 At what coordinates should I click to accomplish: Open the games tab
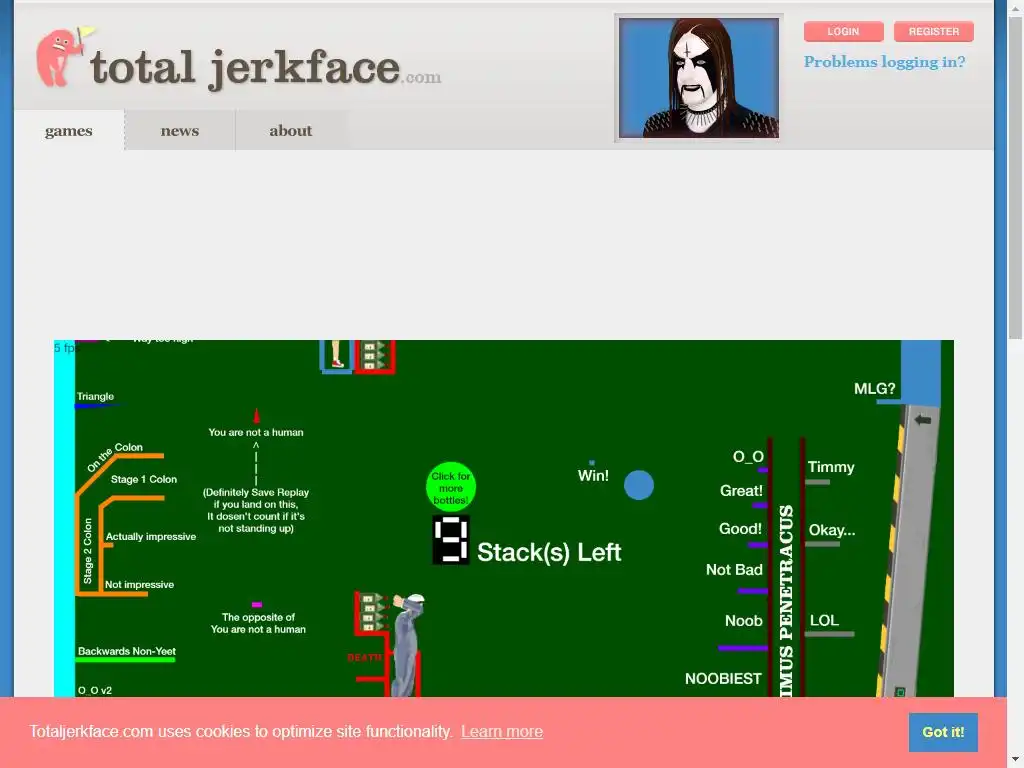pyautogui.click(x=69, y=131)
